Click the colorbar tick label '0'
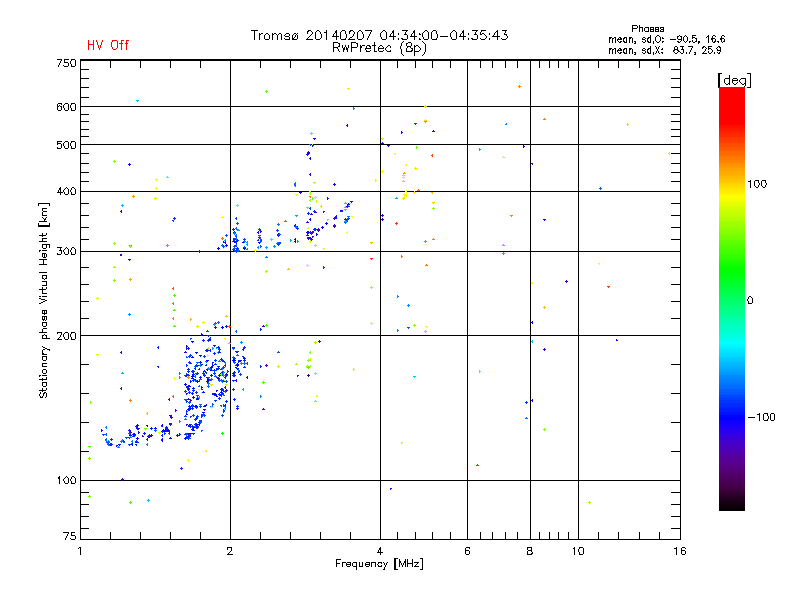800x600 pixels. (750, 301)
